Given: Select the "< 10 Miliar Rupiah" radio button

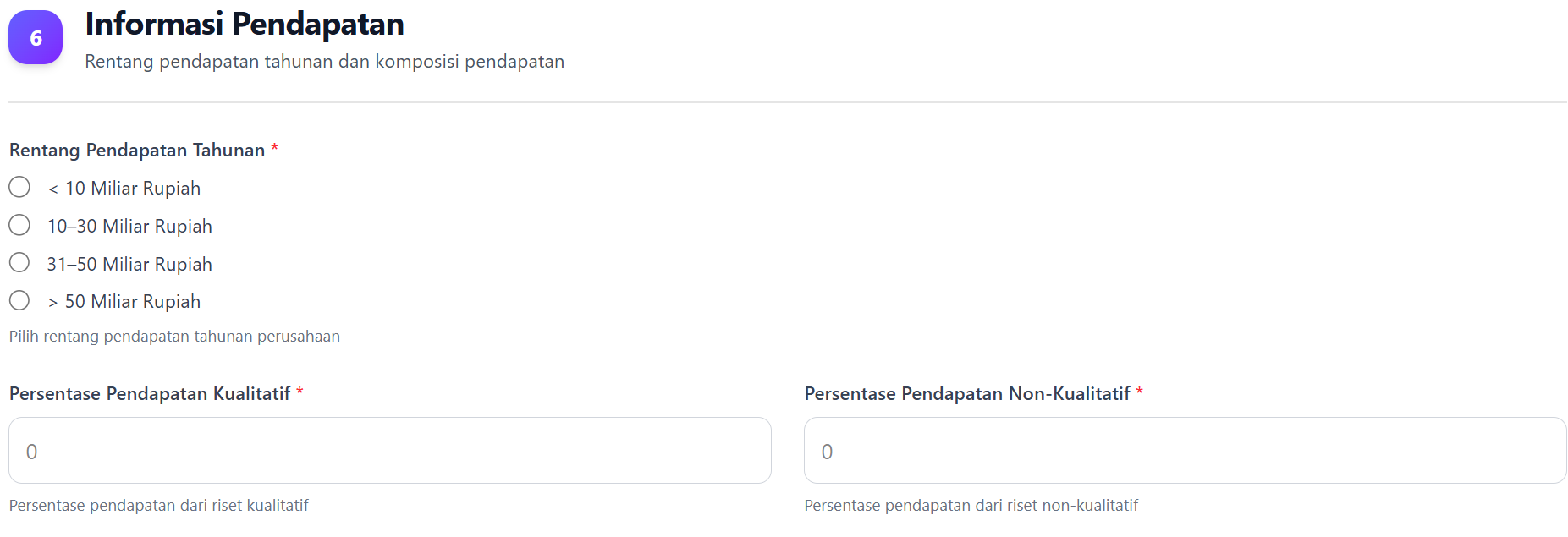Looking at the screenshot, I should coord(19,187).
